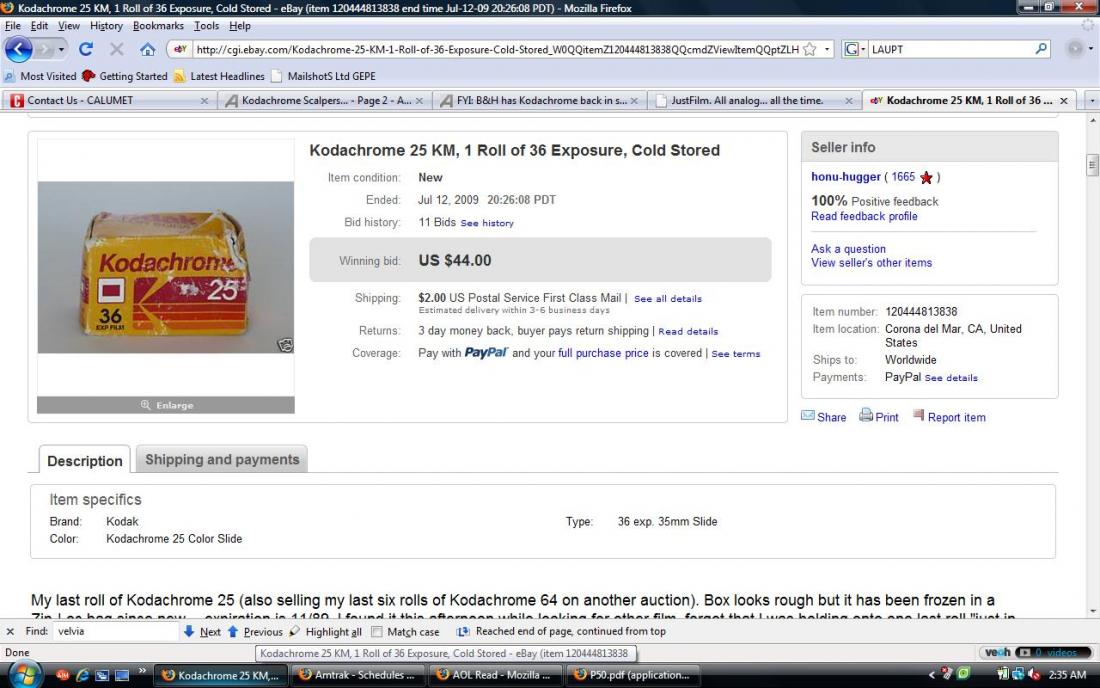
Task: Open the Most Visited bookmarks icon
Action: coord(10,76)
